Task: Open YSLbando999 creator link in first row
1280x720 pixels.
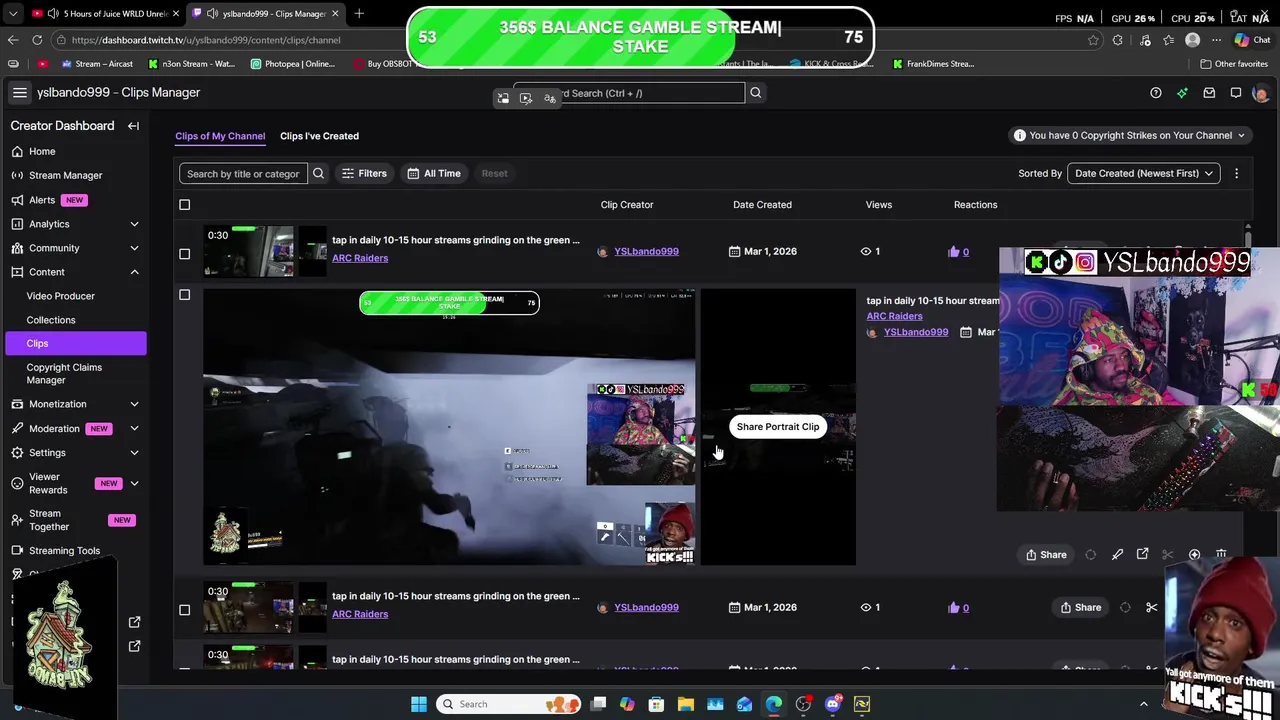Action: 646,252
